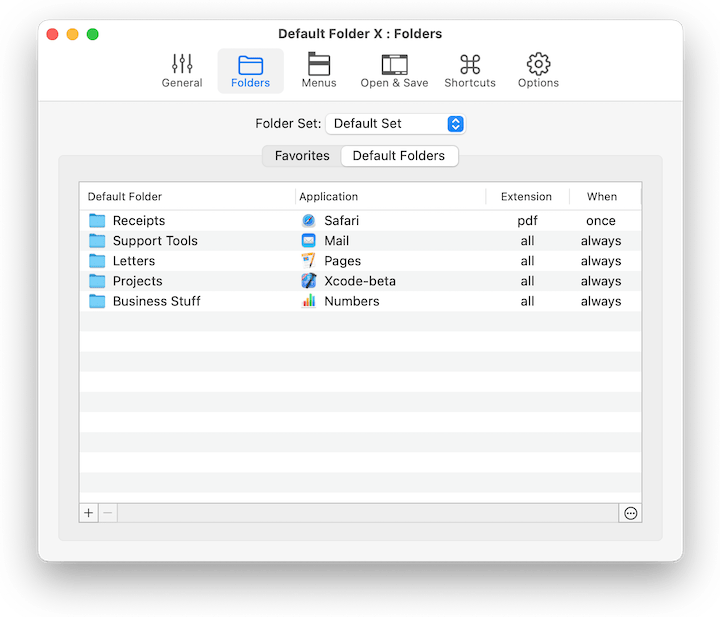Click the pdf extension cell
The height and width of the screenshot is (617, 720).
click(x=527, y=221)
